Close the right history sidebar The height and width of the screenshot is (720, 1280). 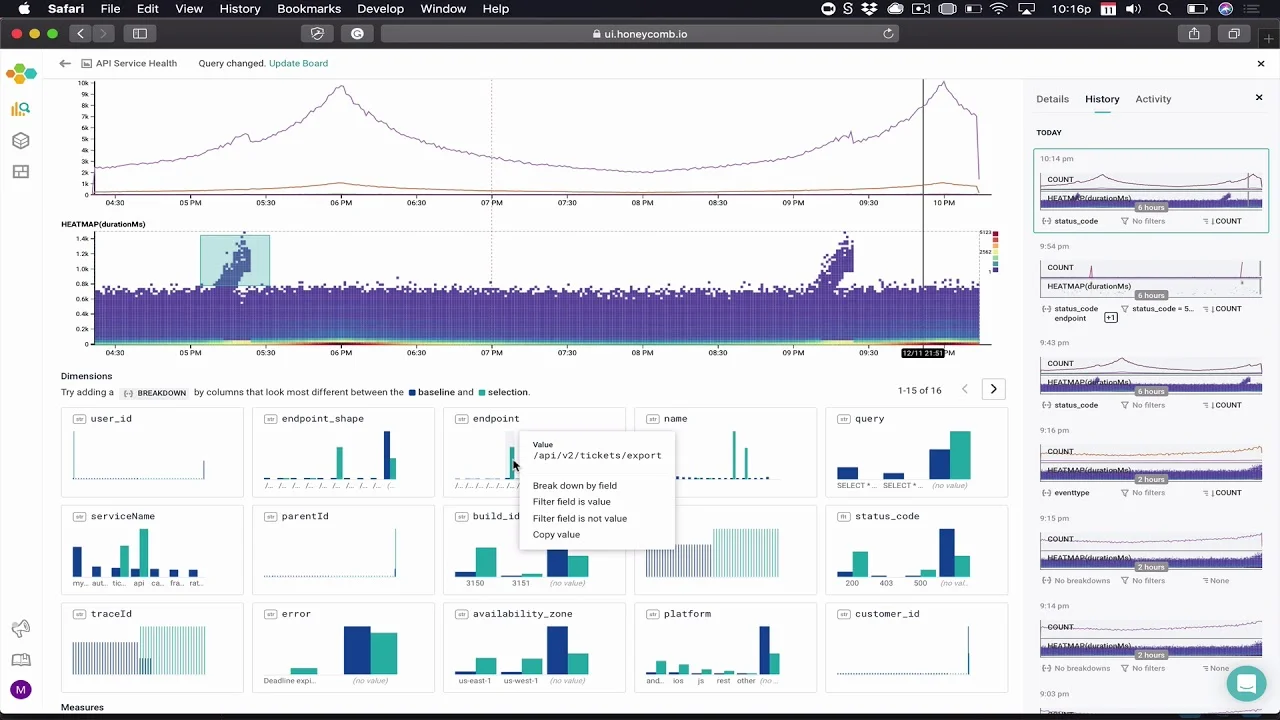(1259, 98)
